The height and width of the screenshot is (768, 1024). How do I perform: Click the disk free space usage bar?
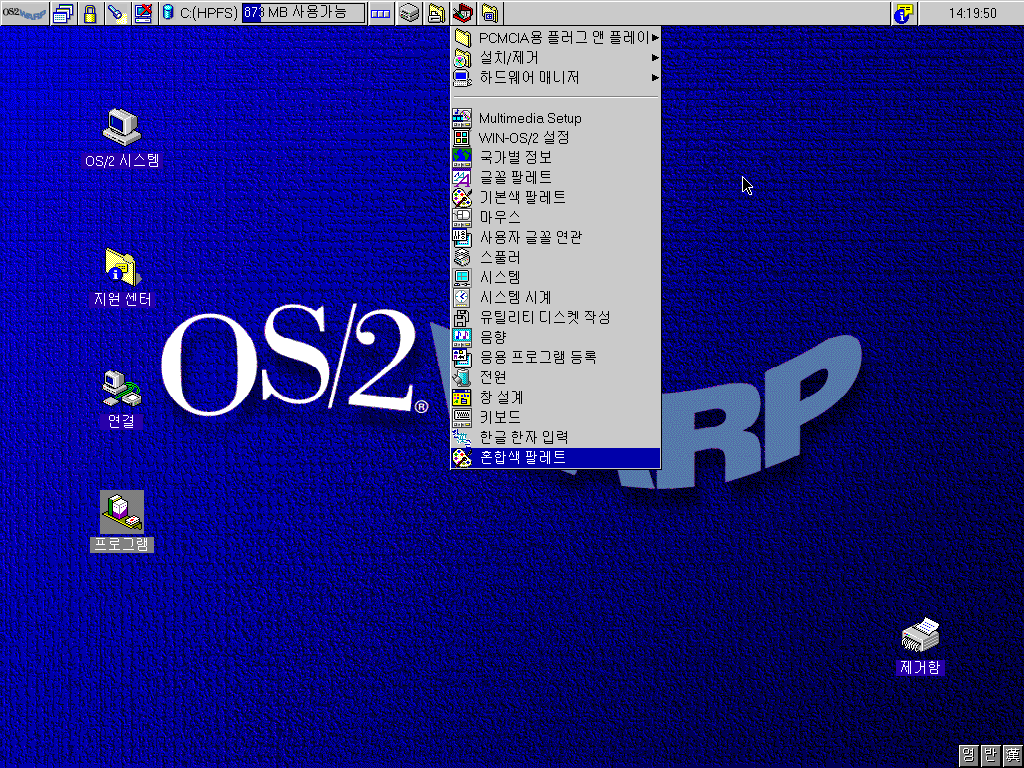304,13
